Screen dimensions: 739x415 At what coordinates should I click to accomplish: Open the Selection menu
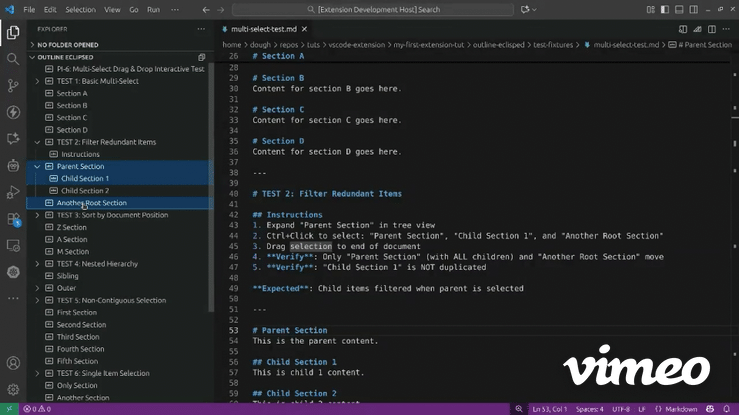(x=80, y=9)
